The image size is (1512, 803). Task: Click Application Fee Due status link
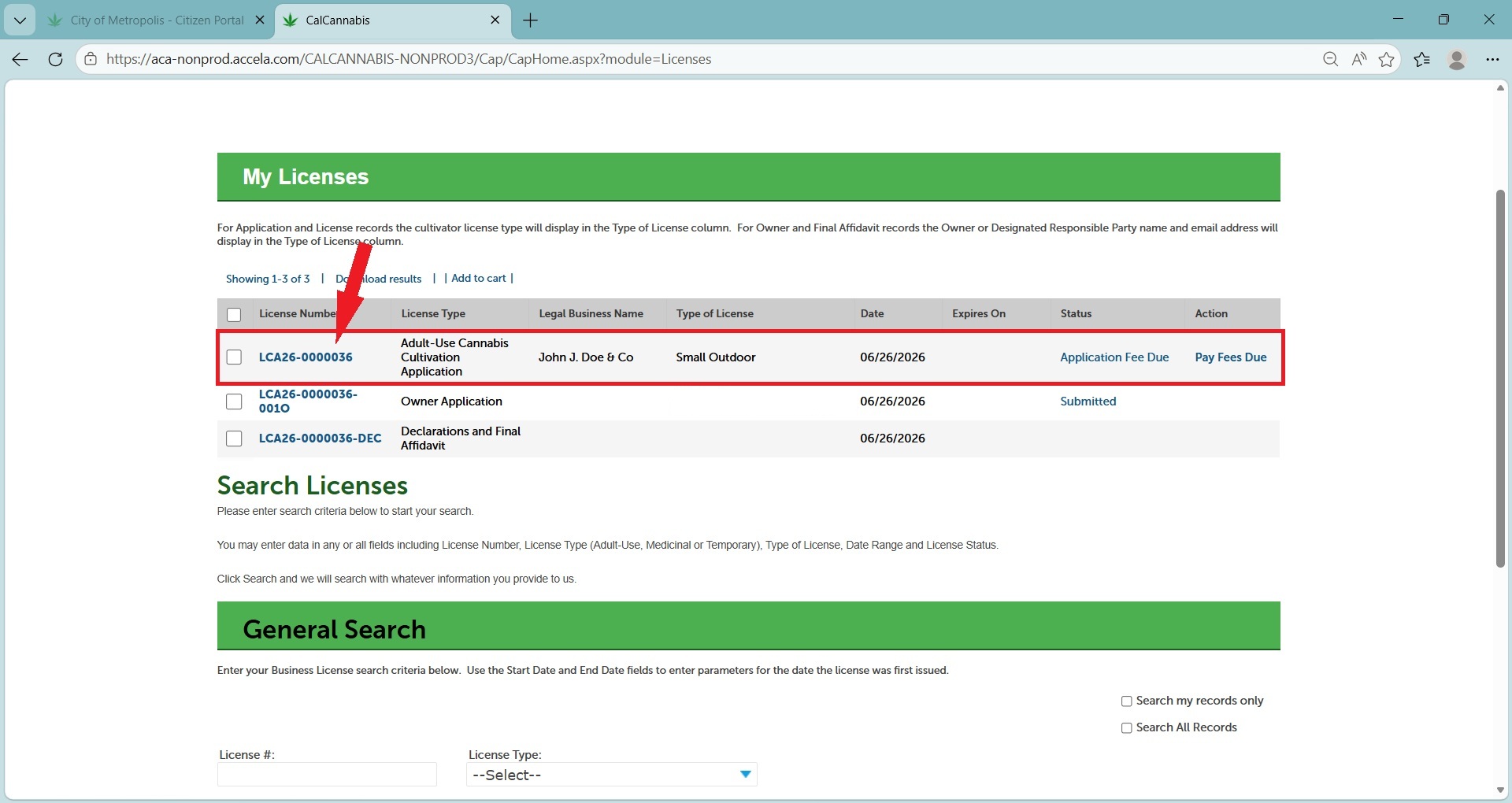click(x=1114, y=357)
